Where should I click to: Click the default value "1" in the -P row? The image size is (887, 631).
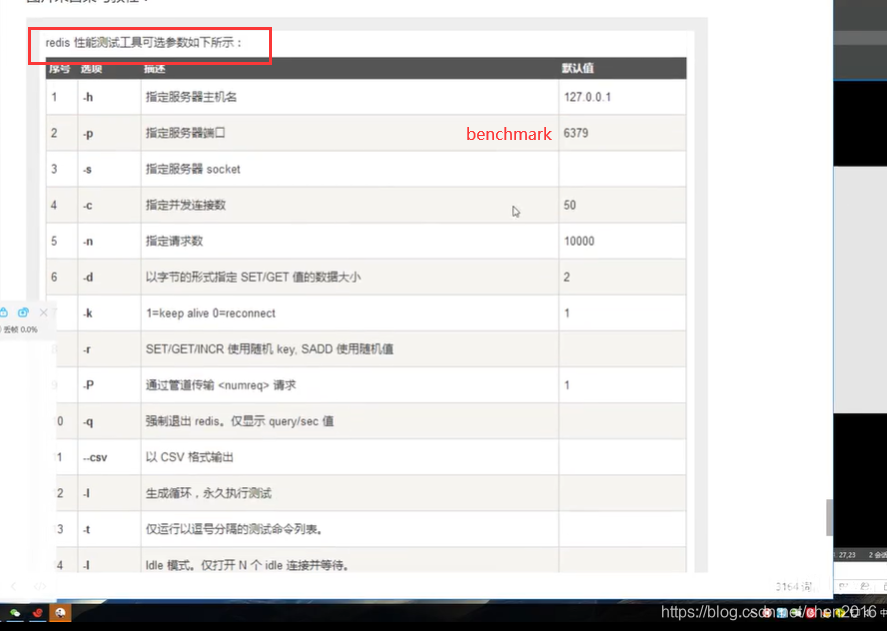click(567, 385)
